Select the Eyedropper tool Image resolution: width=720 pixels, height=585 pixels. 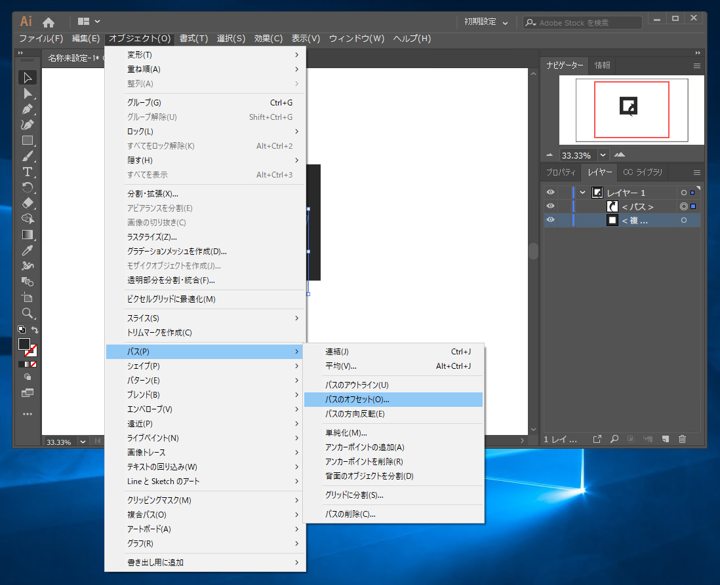point(27,250)
